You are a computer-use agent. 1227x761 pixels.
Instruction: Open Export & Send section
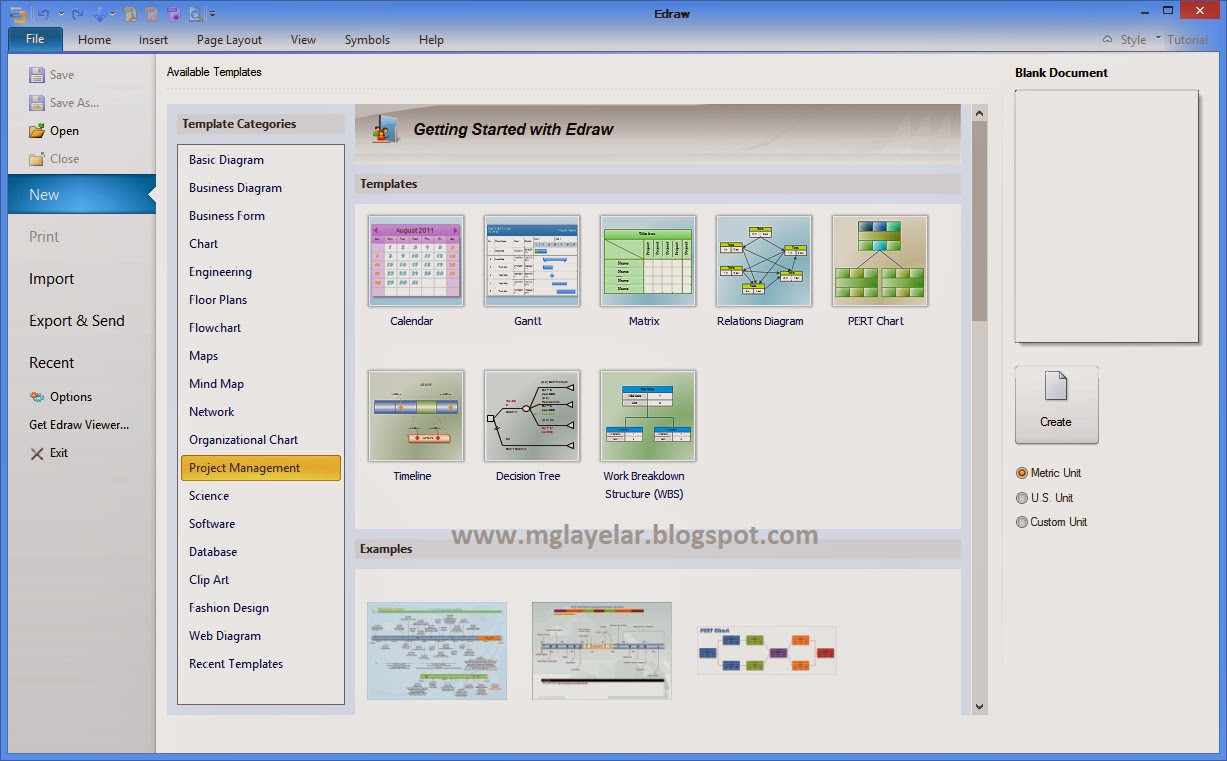coord(78,321)
